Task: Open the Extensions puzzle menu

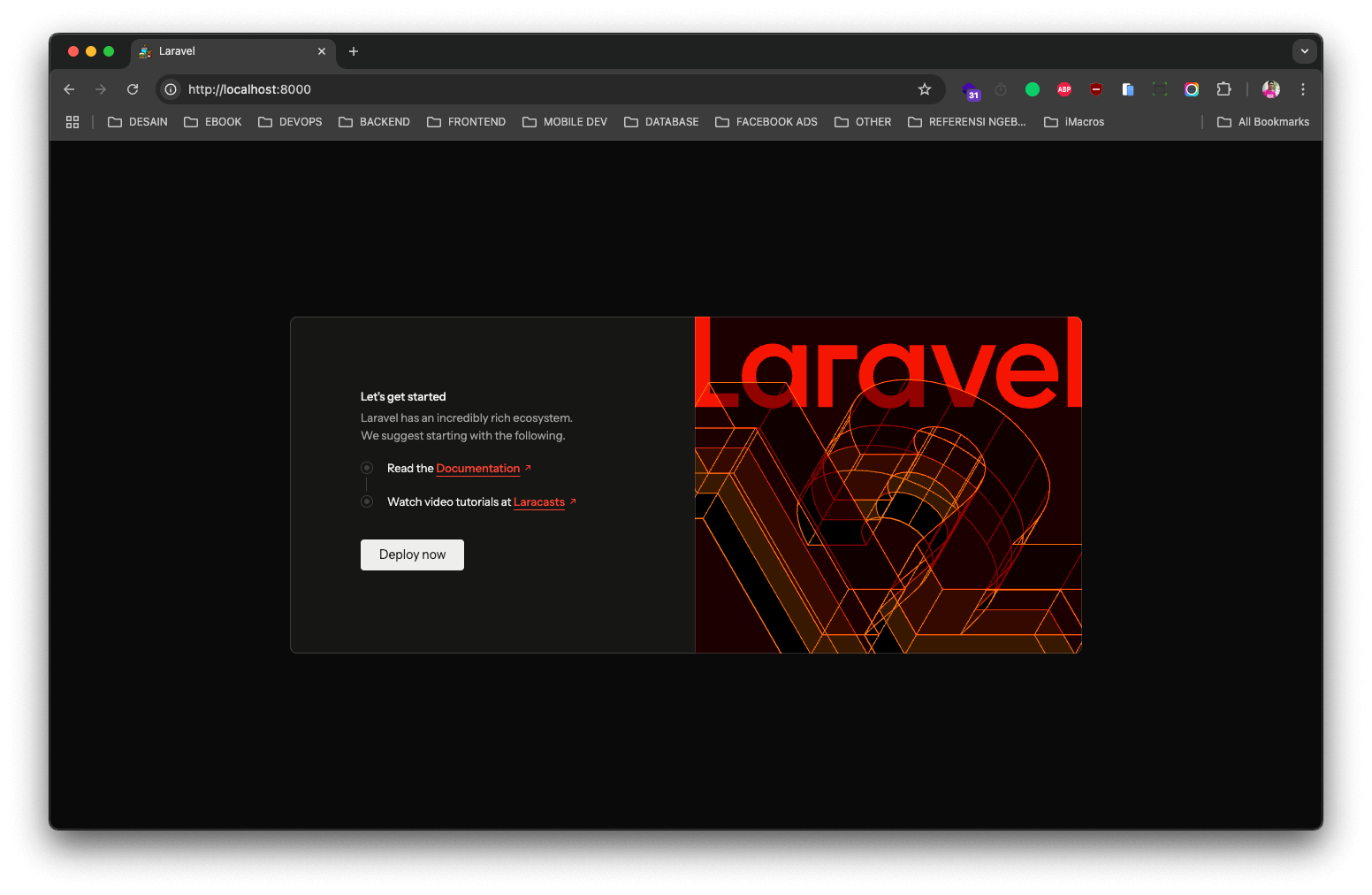Action: (x=1223, y=89)
